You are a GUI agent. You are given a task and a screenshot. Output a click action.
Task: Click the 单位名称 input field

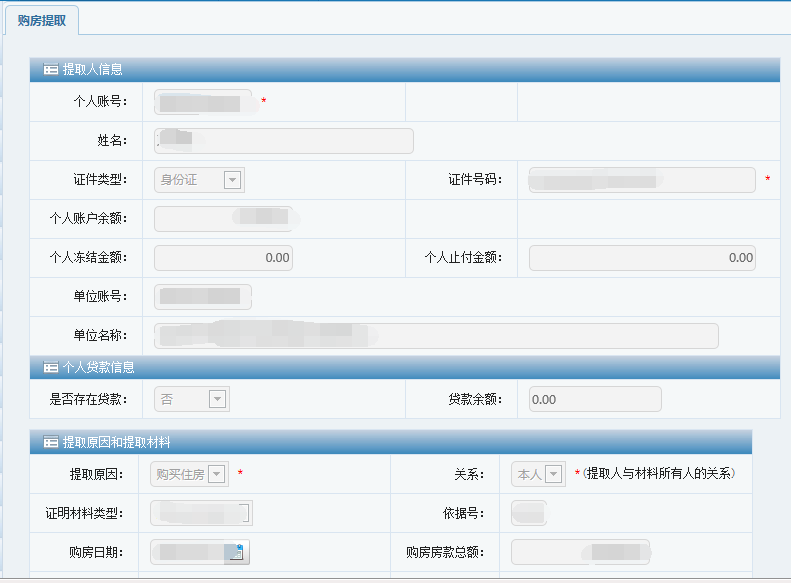[x=436, y=336]
